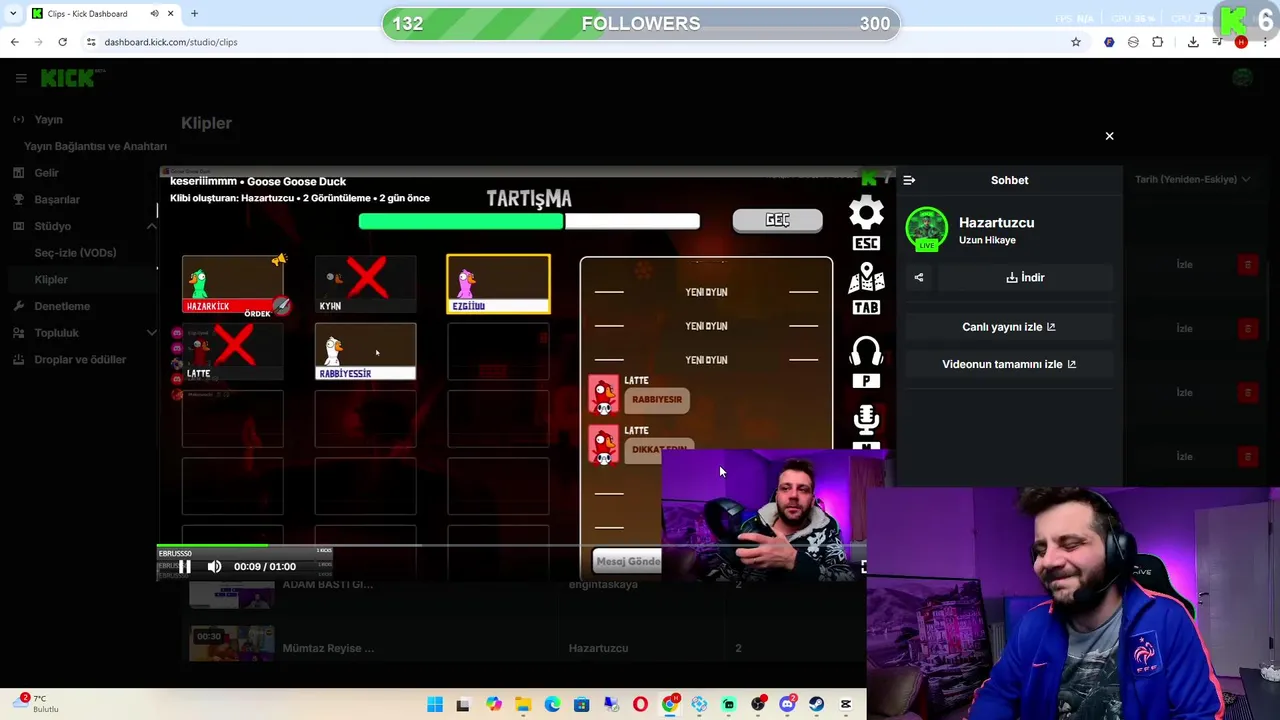Seek on the clip progress bar

pyautogui.click(x=510, y=545)
